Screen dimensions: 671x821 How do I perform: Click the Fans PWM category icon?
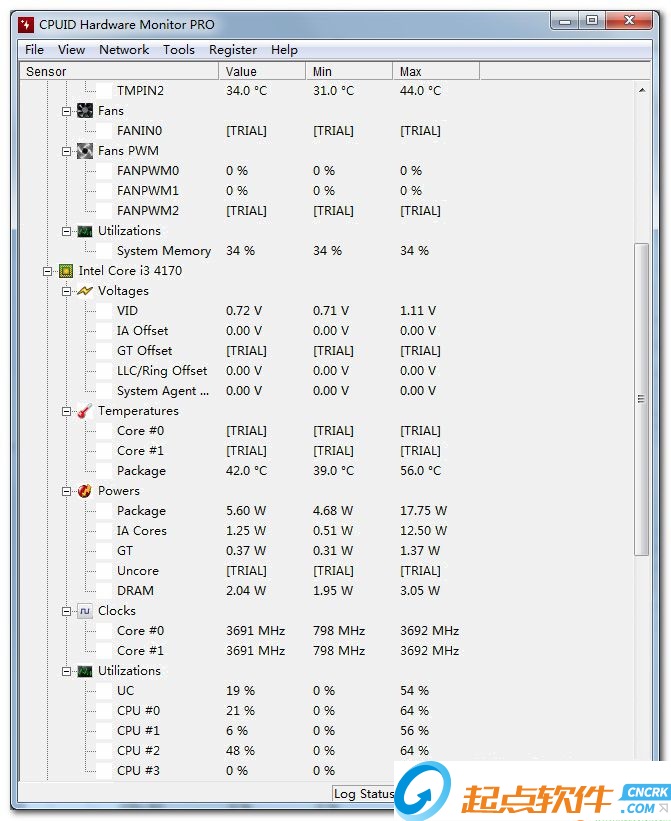(x=85, y=151)
